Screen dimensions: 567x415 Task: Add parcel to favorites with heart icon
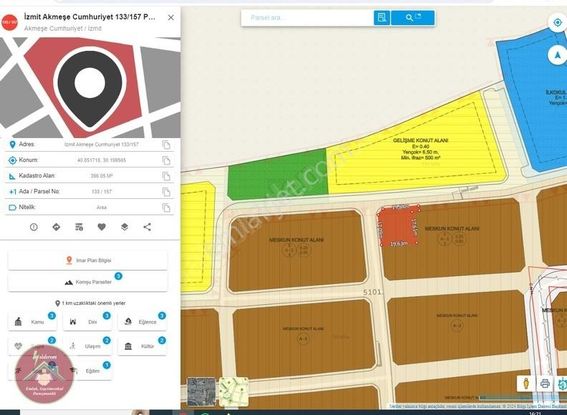[x=102, y=227]
